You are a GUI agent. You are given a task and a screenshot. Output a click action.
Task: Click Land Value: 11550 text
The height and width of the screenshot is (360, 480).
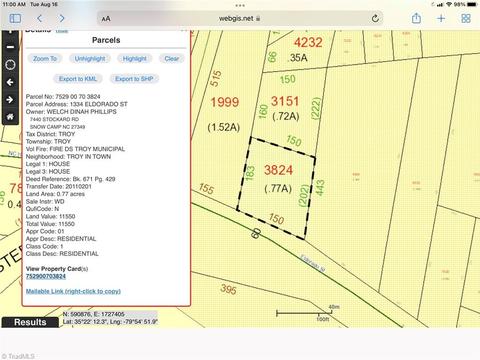50,216
